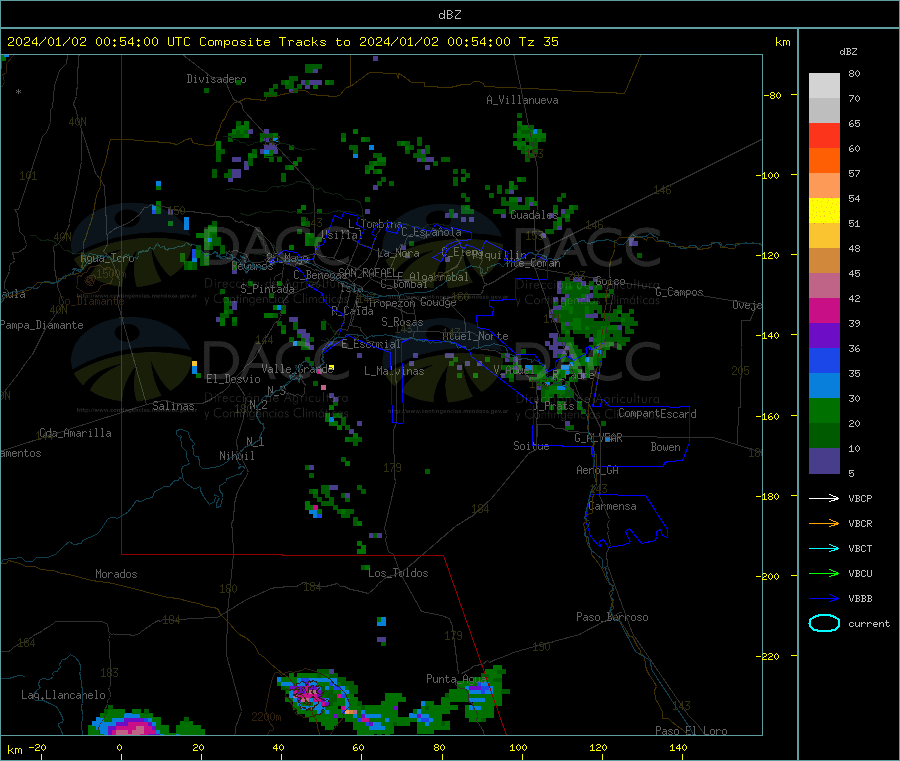Click the 'Nihuil' map label

pyautogui.click(x=236, y=456)
